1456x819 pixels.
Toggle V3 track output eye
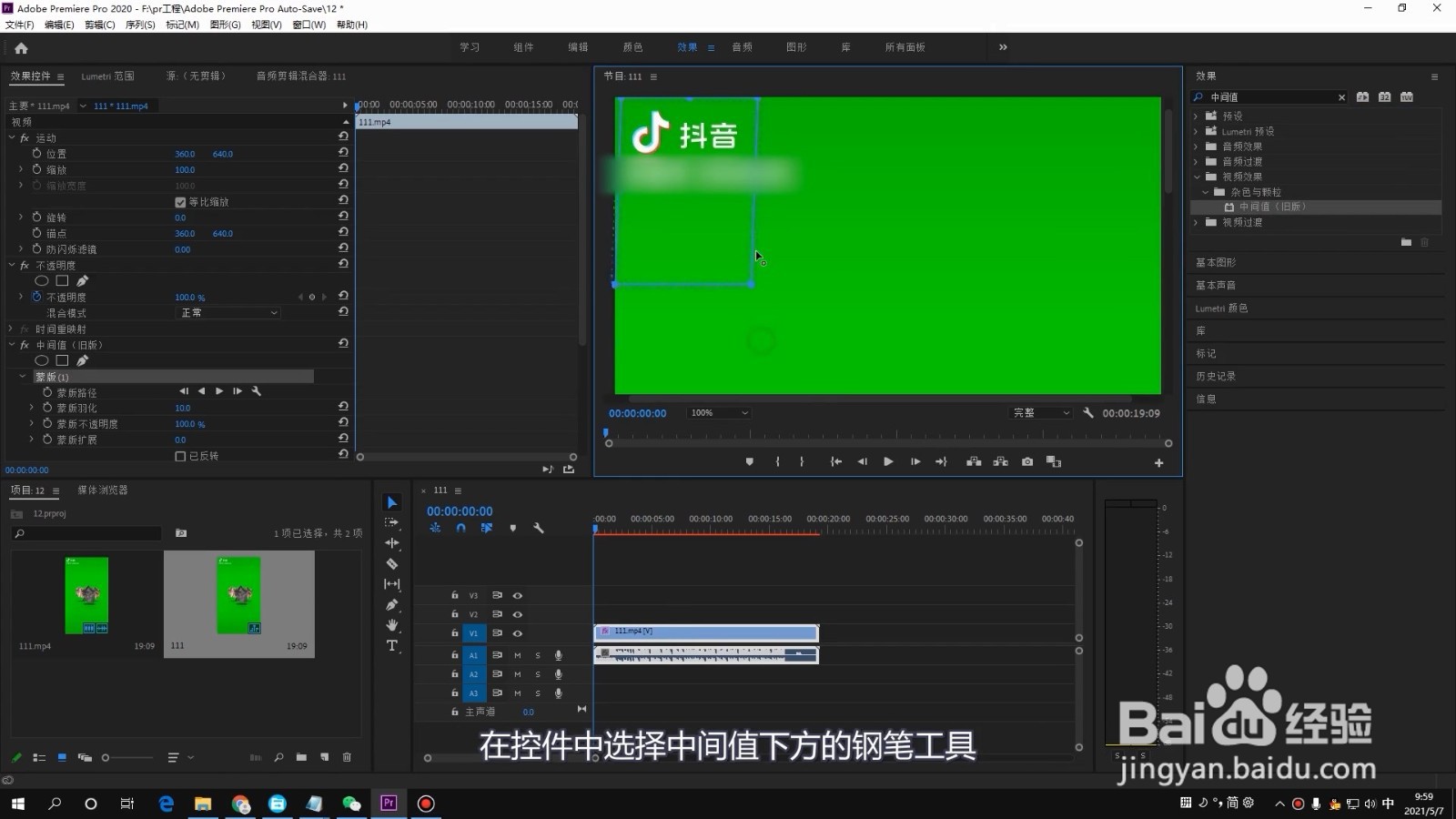click(x=518, y=595)
